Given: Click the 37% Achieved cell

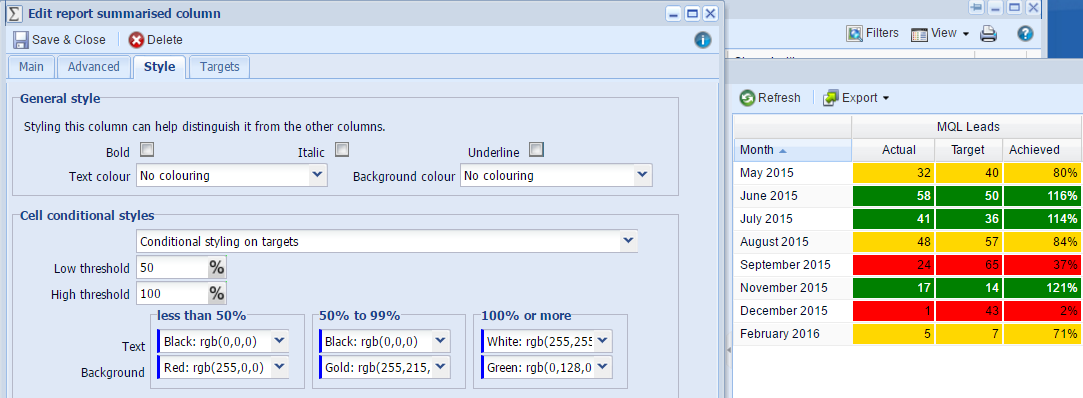Looking at the screenshot, I should click(1043, 265).
